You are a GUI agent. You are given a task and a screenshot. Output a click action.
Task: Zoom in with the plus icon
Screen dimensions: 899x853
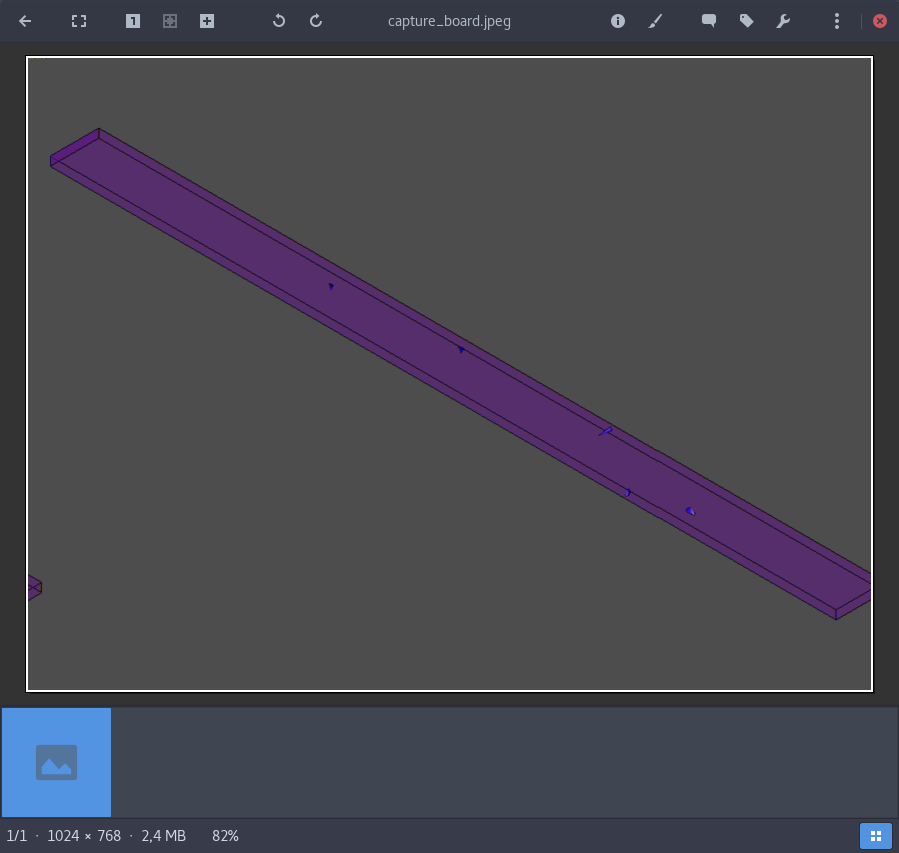pos(207,21)
